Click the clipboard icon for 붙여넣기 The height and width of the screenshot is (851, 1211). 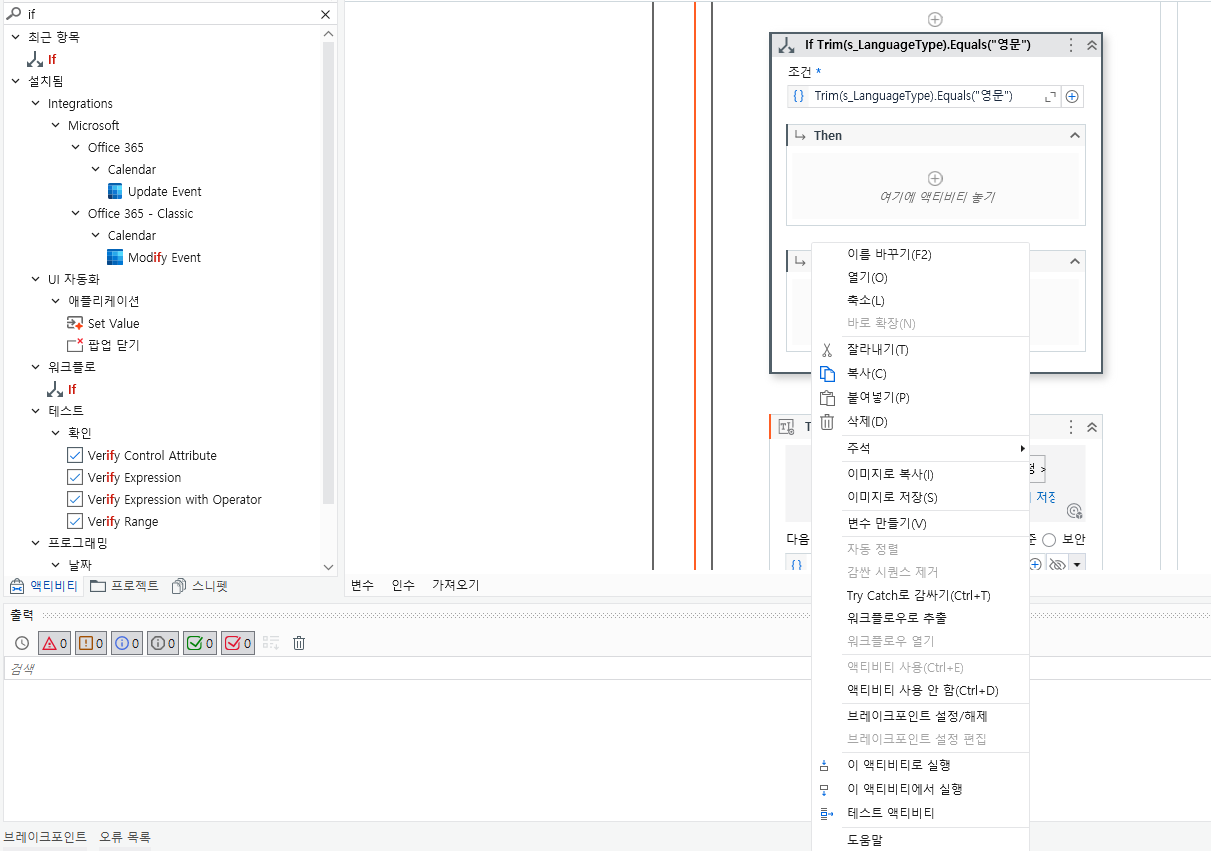coord(827,398)
